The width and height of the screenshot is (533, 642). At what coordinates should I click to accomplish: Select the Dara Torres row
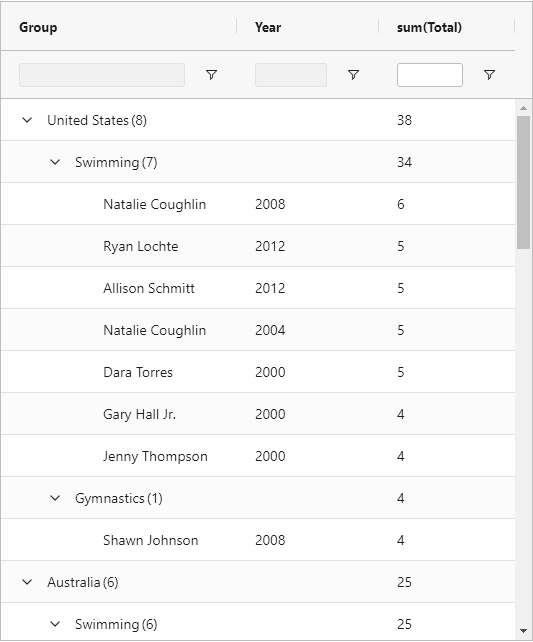258,372
